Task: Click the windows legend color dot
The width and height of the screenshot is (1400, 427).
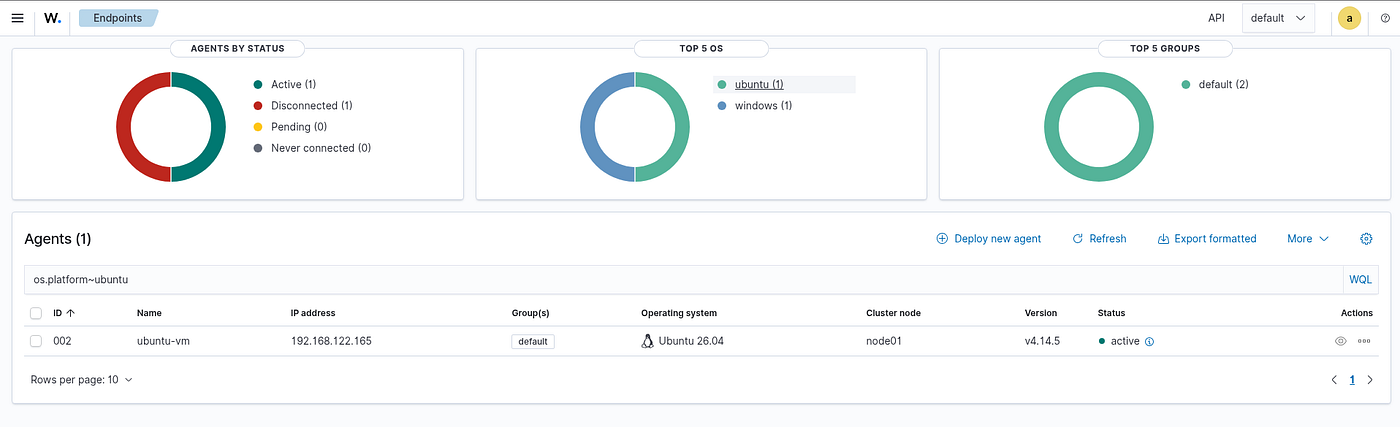Action: tap(722, 106)
